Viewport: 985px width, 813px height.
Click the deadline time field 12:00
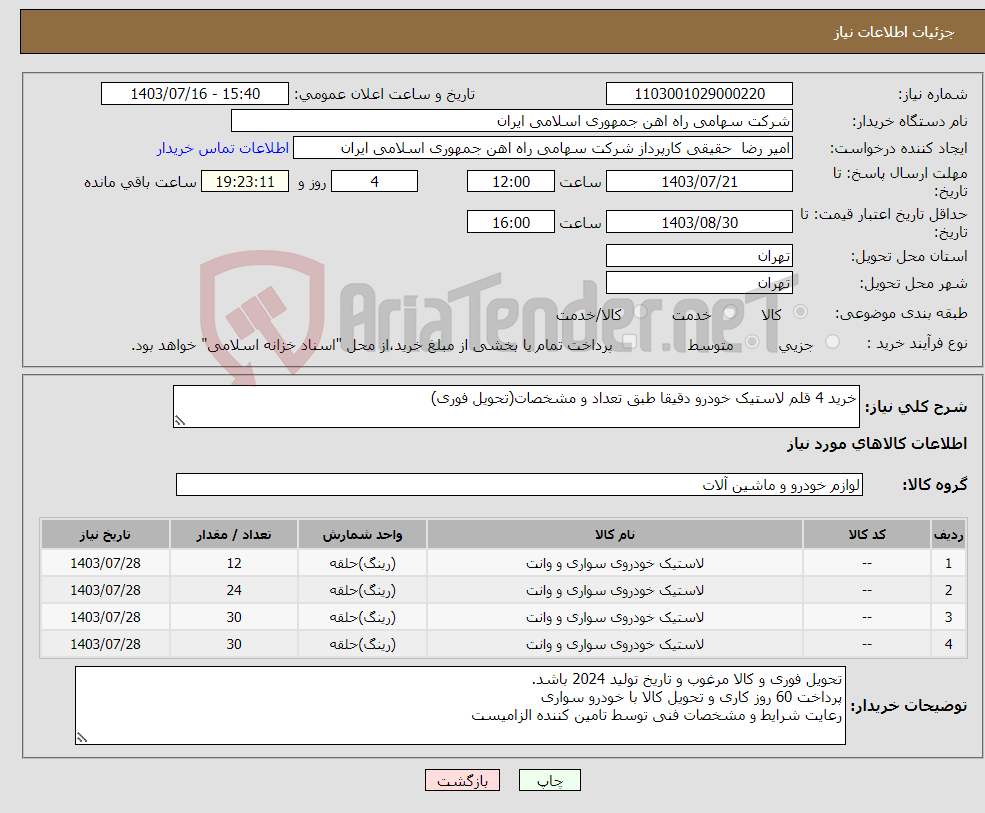511,182
